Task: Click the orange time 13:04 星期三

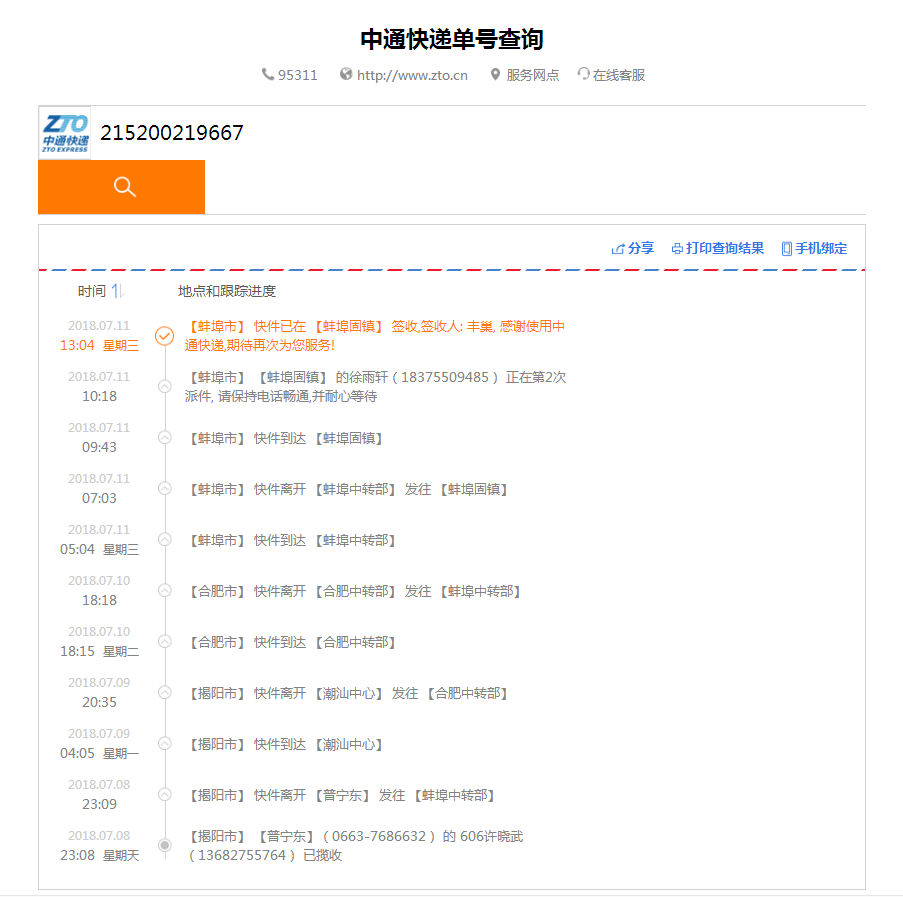Action: point(100,345)
